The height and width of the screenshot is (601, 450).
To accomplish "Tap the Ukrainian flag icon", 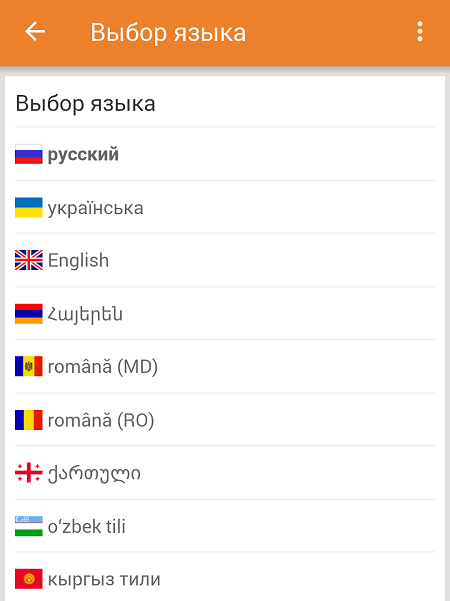I will (29, 207).
